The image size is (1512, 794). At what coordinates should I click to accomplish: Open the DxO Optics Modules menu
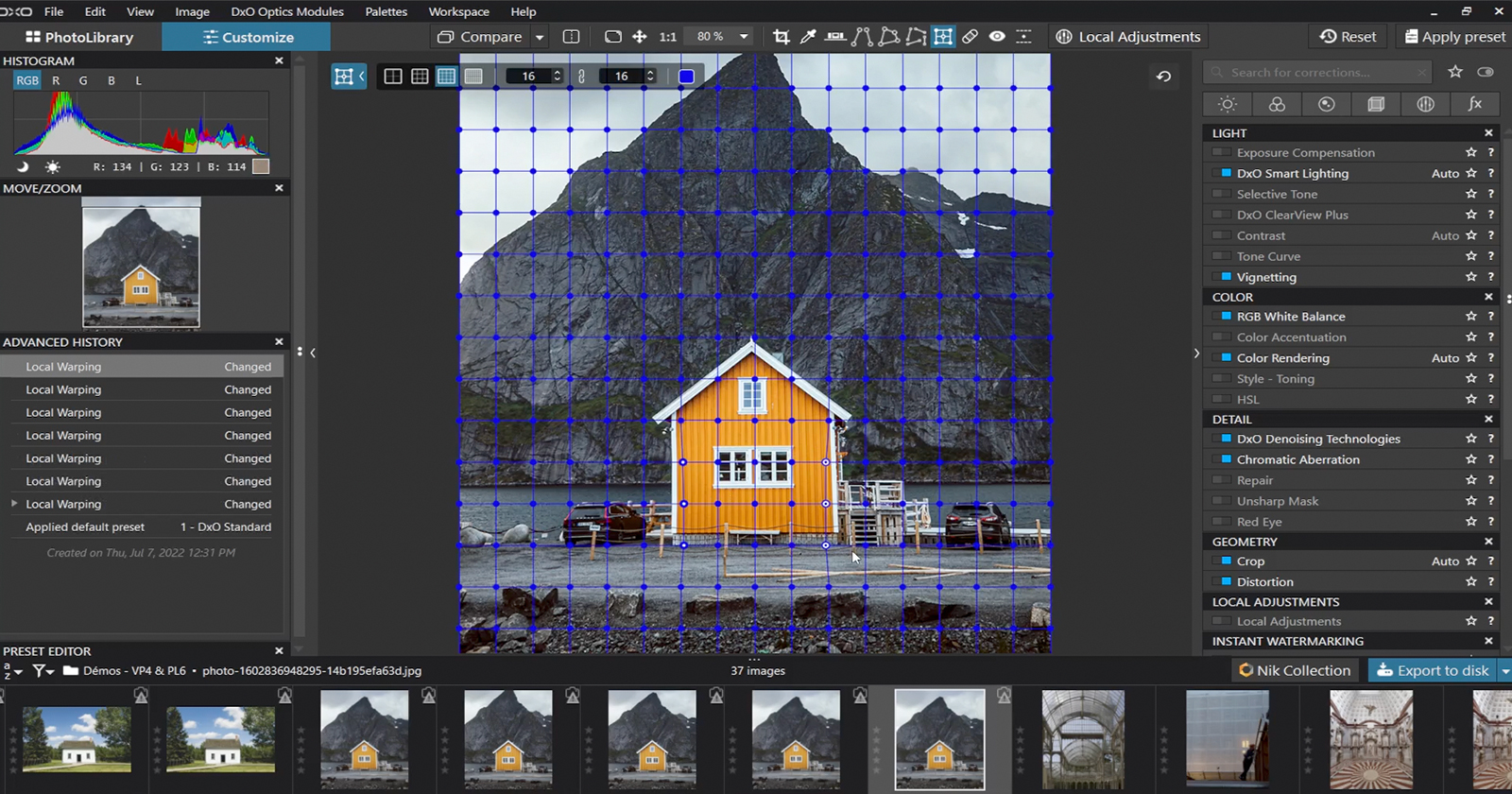pyautogui.click(x=287, y=11)
